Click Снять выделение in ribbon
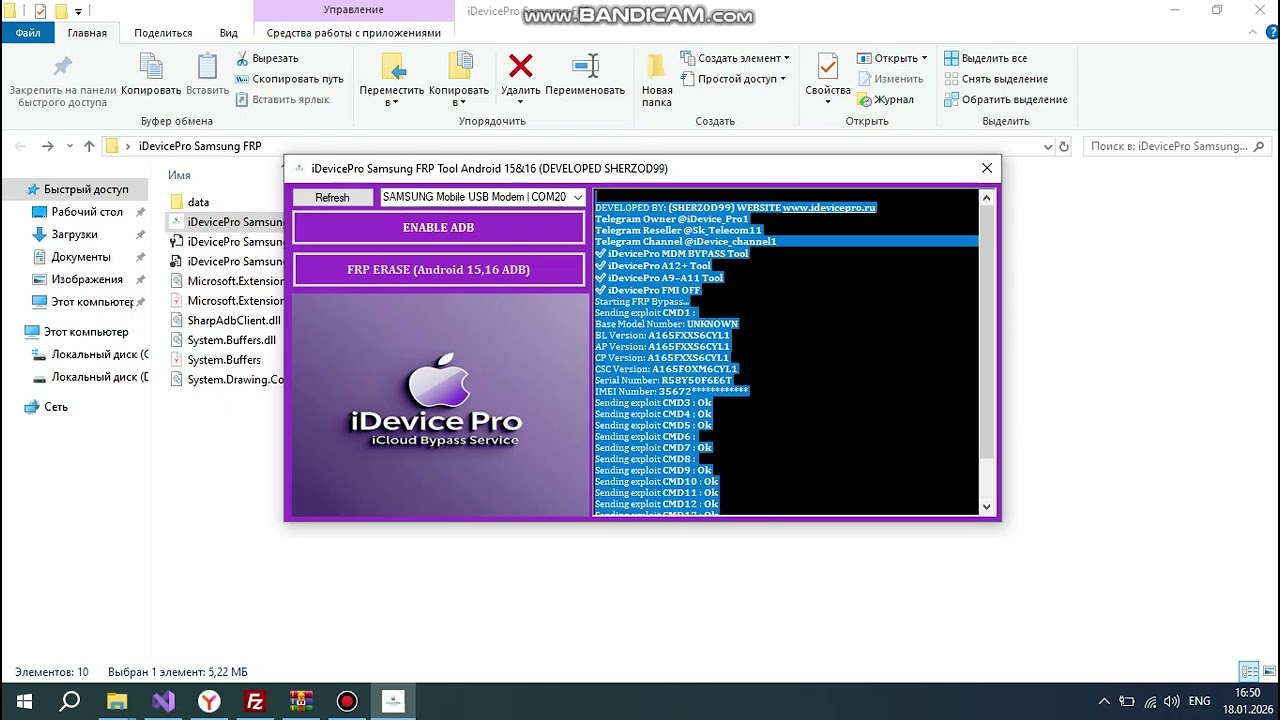 (996, 79)
